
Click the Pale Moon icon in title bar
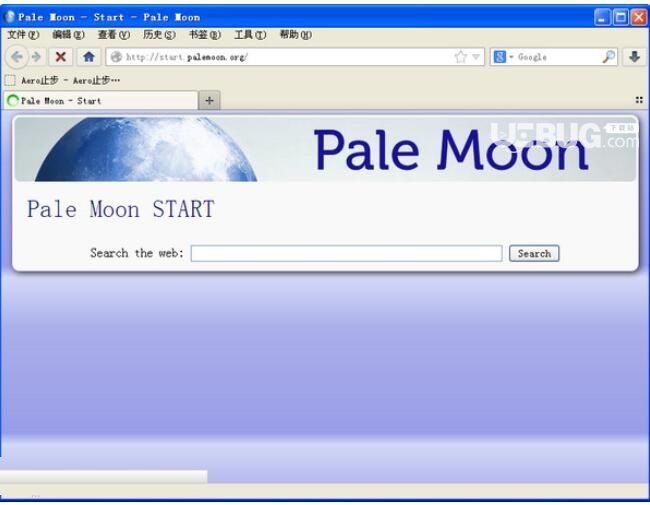10,17
